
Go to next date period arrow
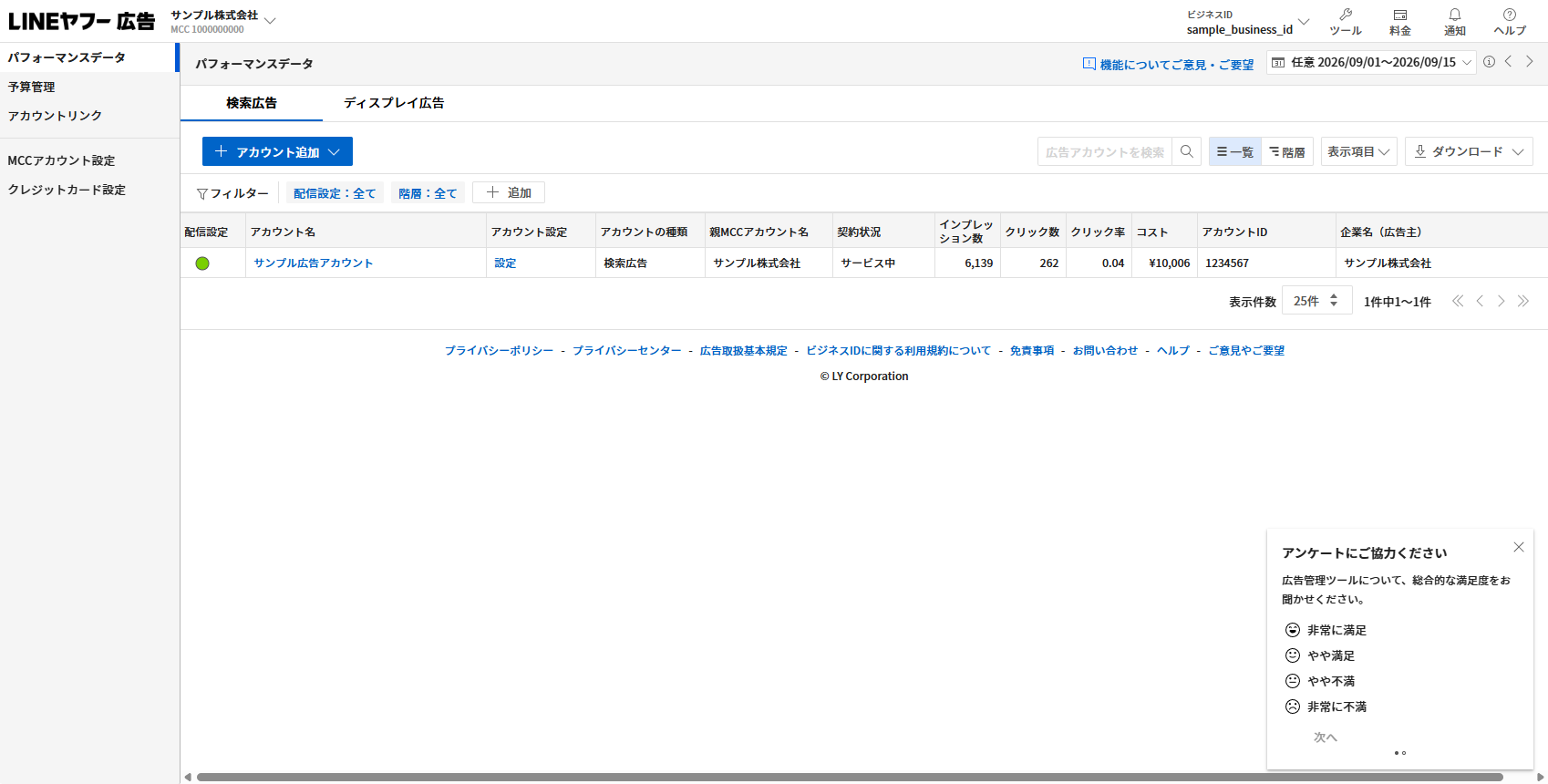coord(1530,61)
